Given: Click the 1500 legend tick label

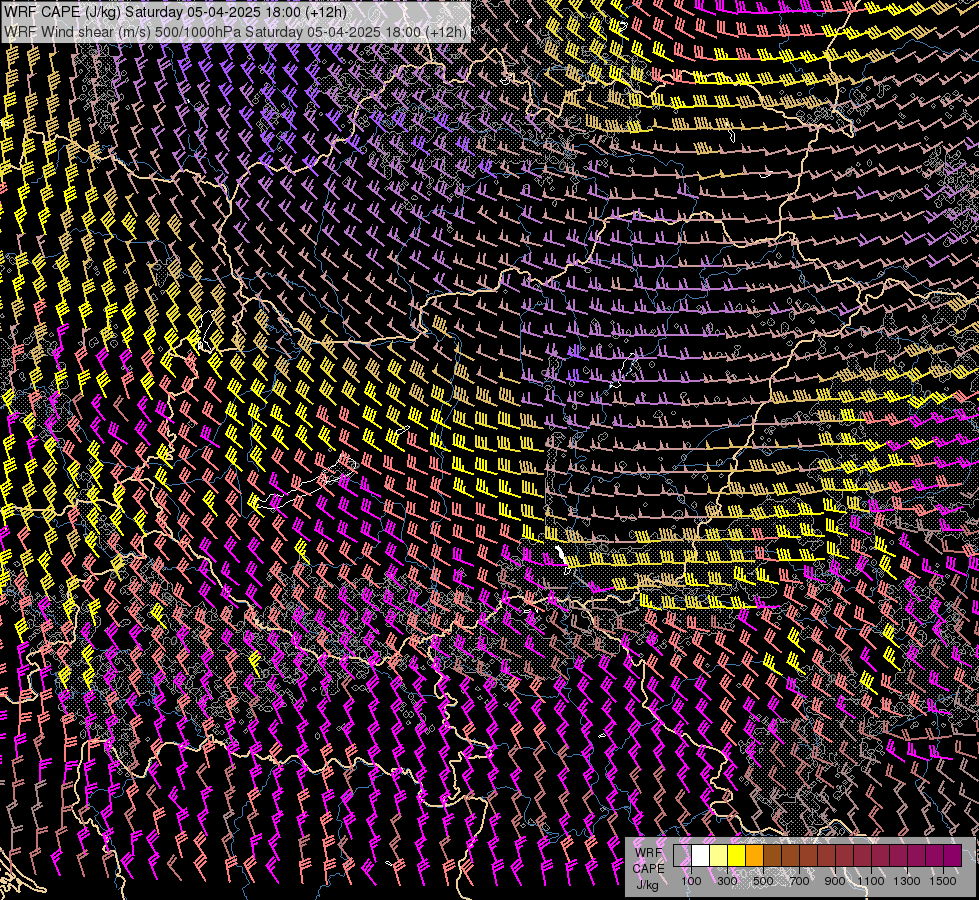Looking at the screenshot, I should pos(943,881).
